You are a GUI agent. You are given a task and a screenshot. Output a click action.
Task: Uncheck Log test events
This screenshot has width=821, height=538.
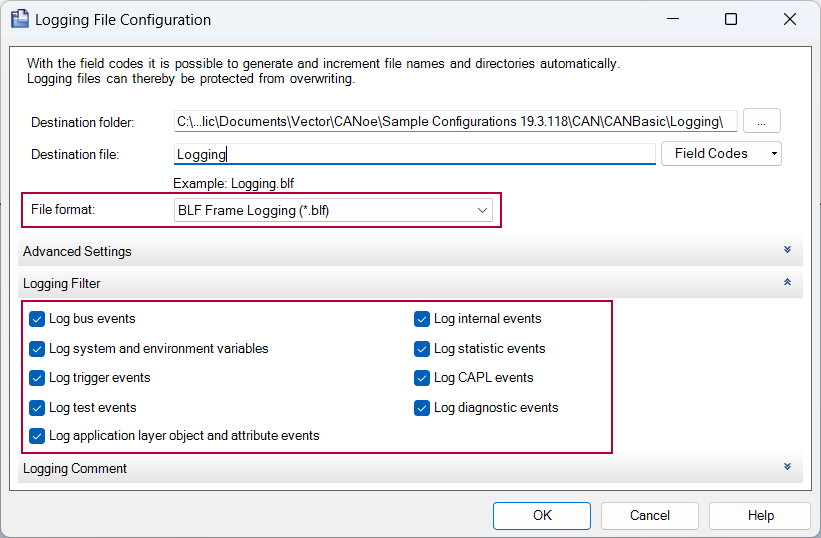point(37,408)
